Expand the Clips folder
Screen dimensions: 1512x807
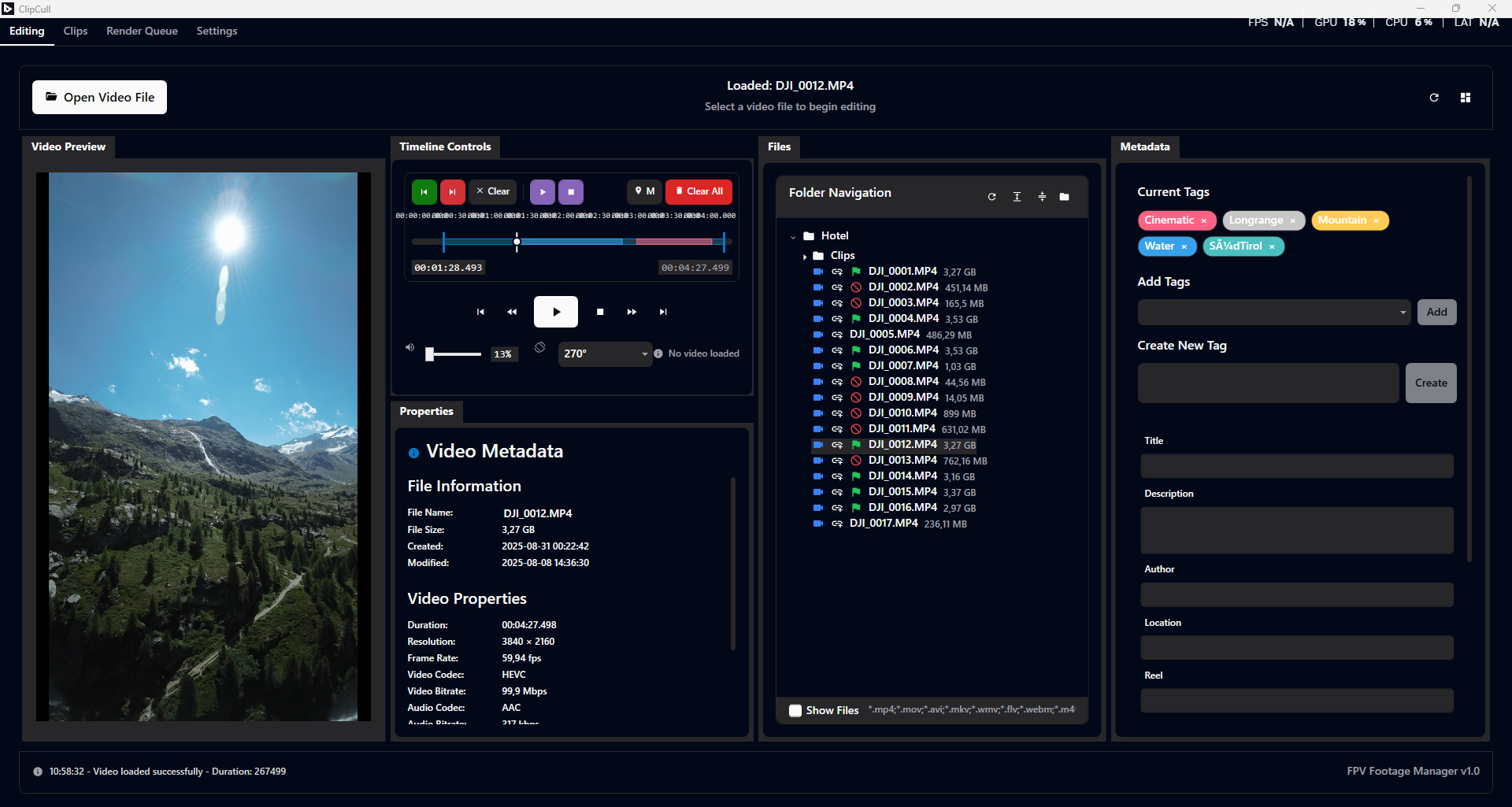(x=804, y=257)
